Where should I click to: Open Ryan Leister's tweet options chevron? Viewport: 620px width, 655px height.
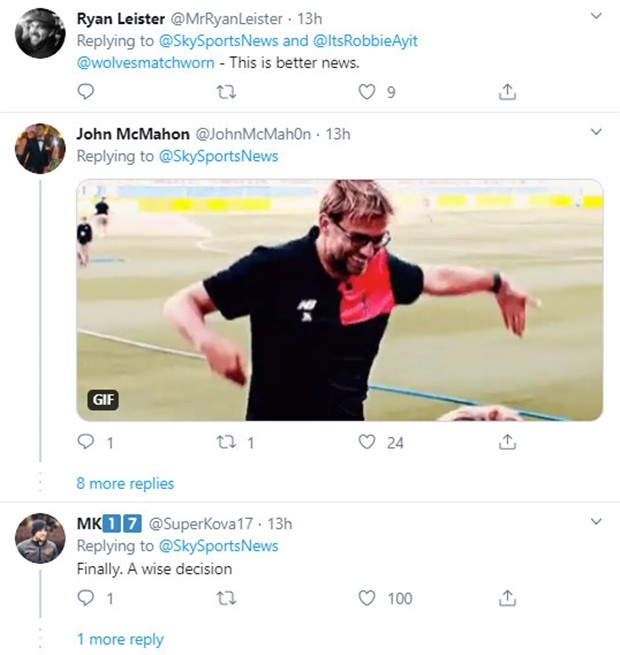[596, 17]
